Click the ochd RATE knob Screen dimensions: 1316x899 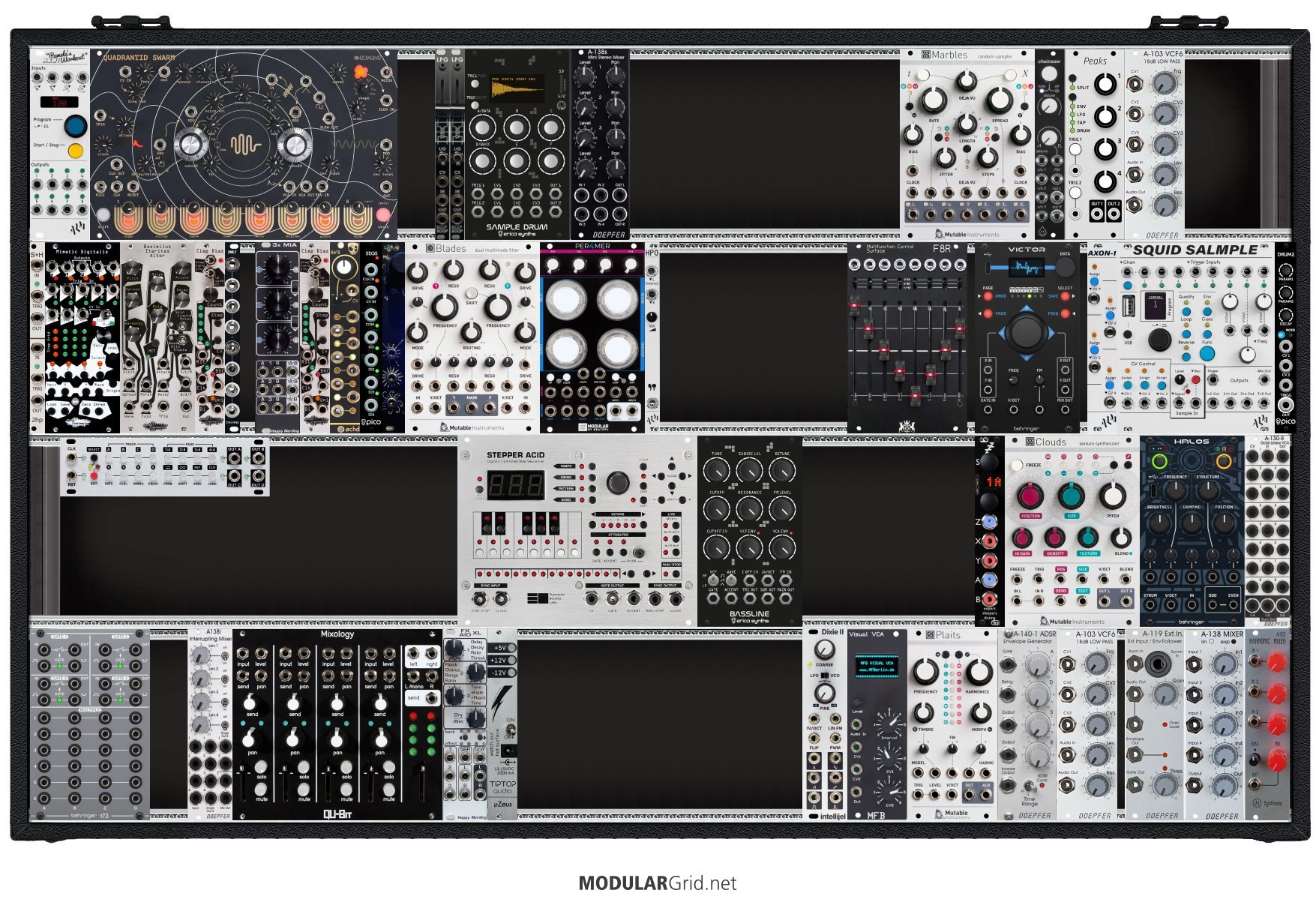(345, 268)
